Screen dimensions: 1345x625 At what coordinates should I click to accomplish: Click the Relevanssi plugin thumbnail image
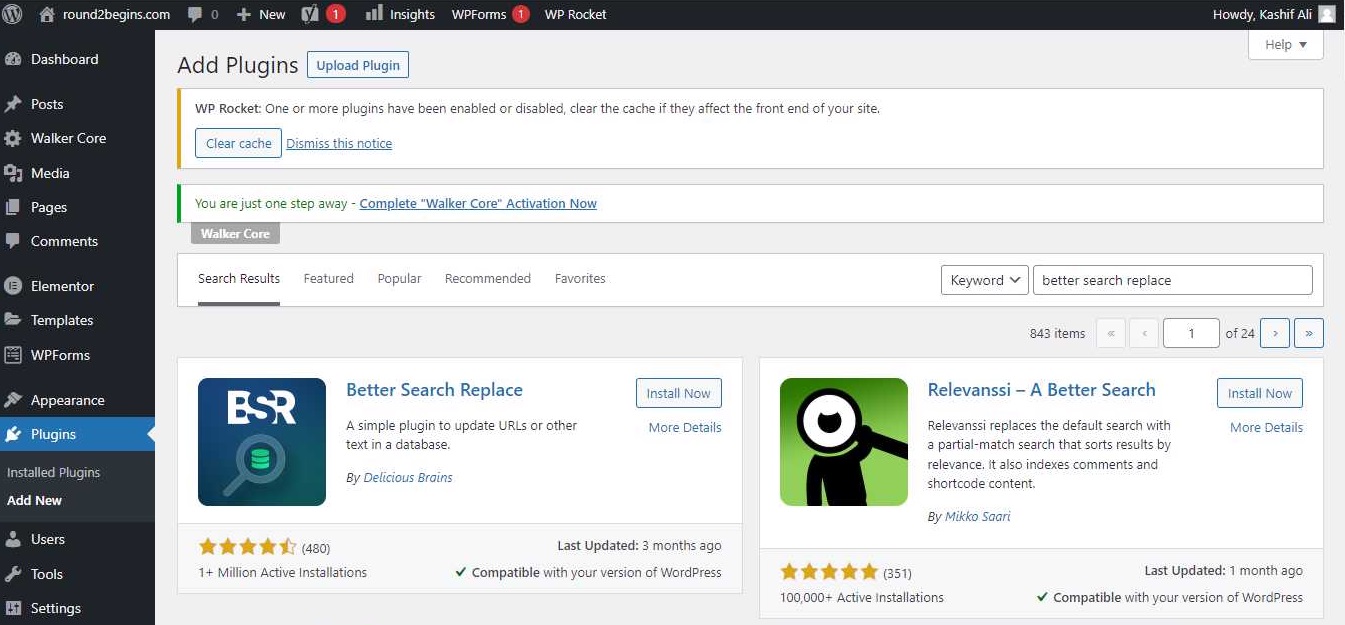pyautogui.click(x=844, y=442)
